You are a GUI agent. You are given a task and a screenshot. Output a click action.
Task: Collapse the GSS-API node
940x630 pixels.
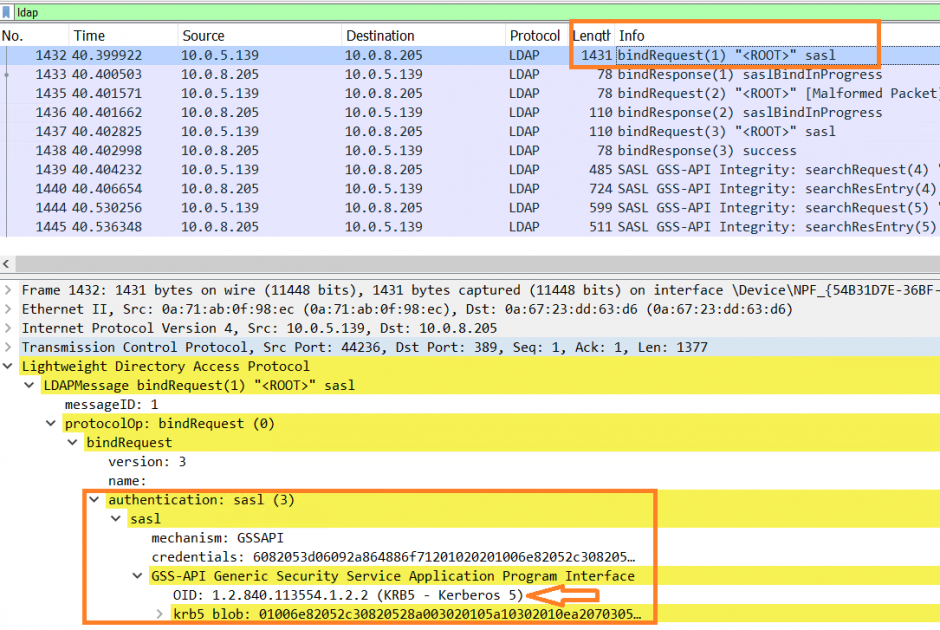[x=137, y=576]
